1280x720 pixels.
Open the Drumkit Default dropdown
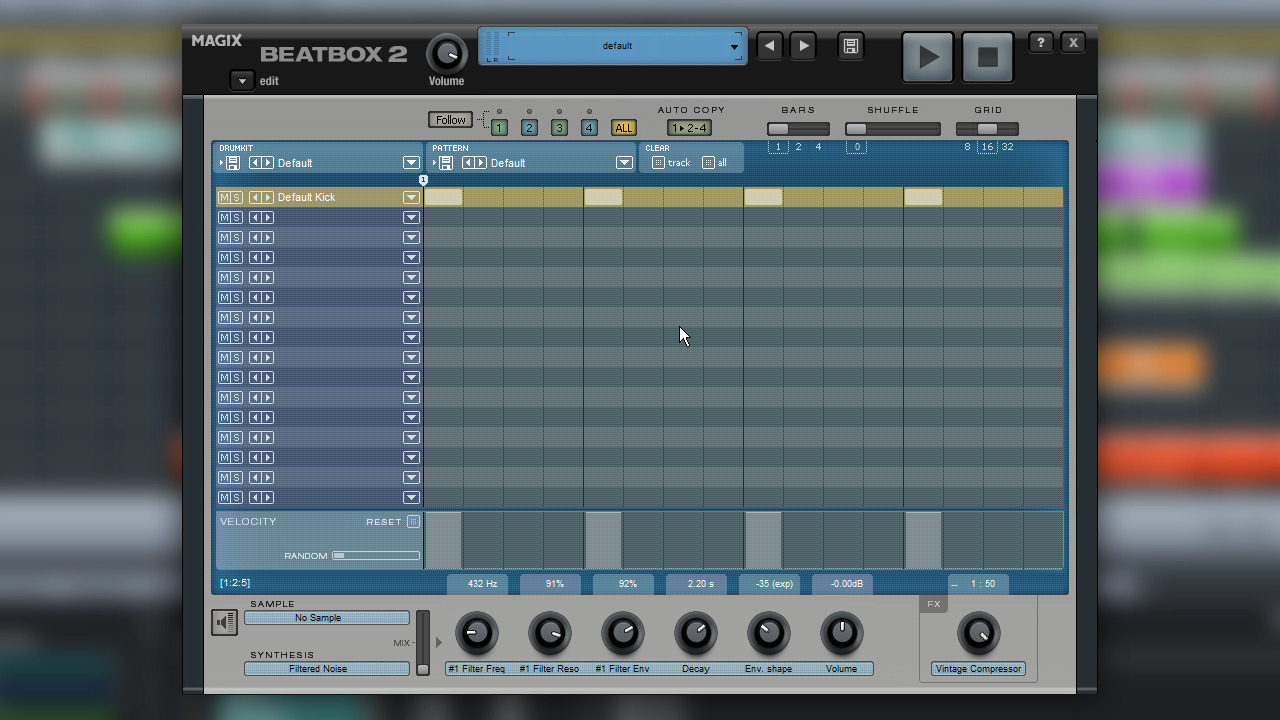click(x=411, y=162)
